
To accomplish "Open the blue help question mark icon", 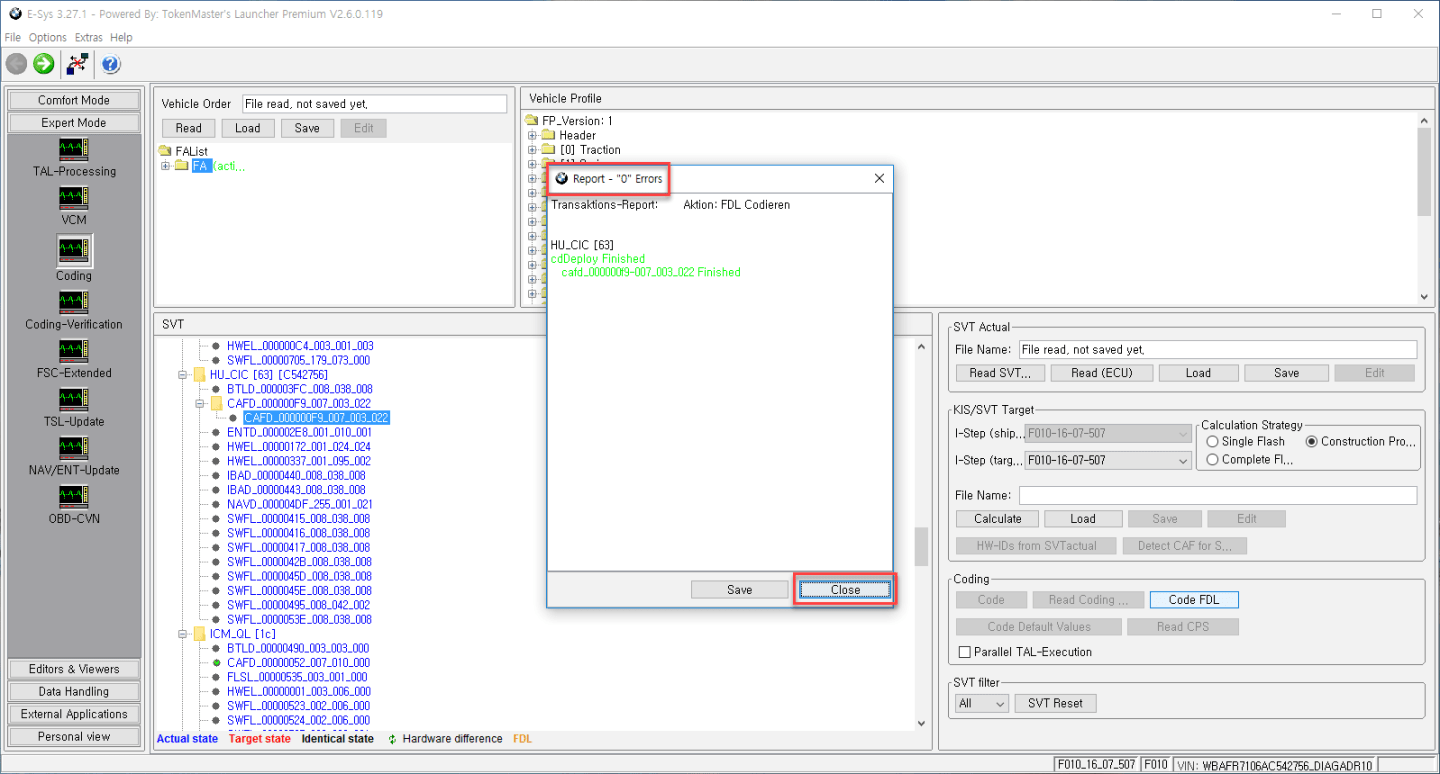I will 110,64.
